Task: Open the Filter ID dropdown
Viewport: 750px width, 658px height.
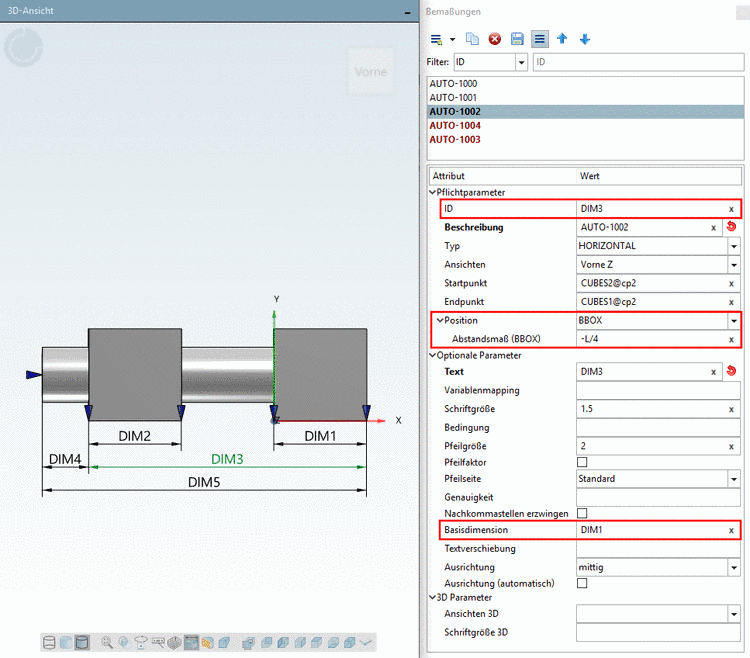Action: coord(520,63)
